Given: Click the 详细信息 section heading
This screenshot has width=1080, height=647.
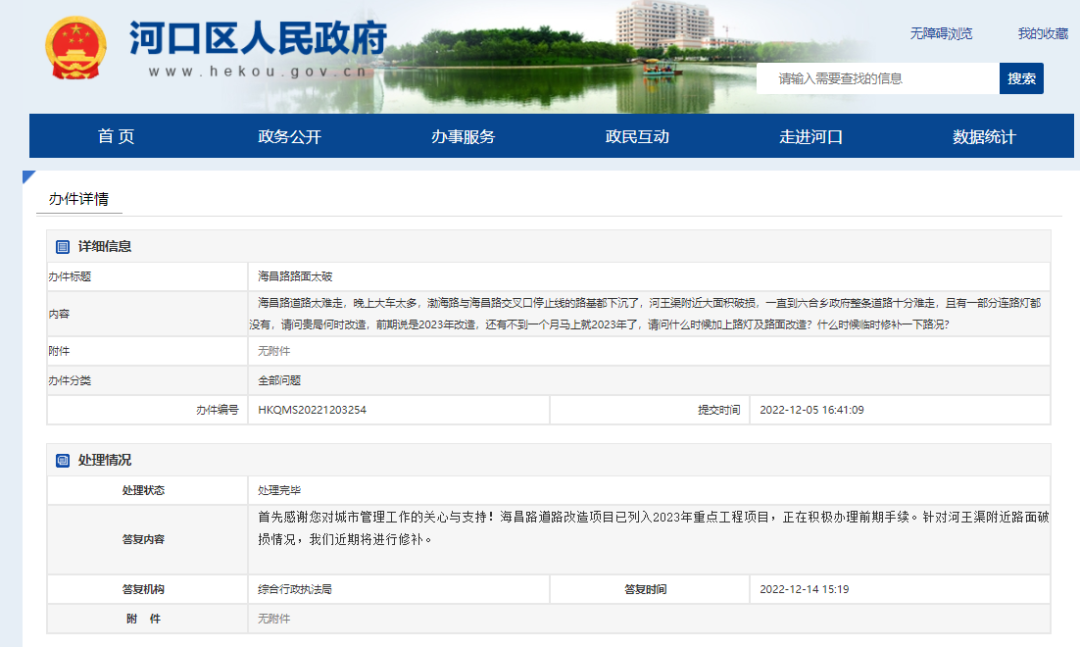Looking at the screenshot, I should click(x=105, y=247).
